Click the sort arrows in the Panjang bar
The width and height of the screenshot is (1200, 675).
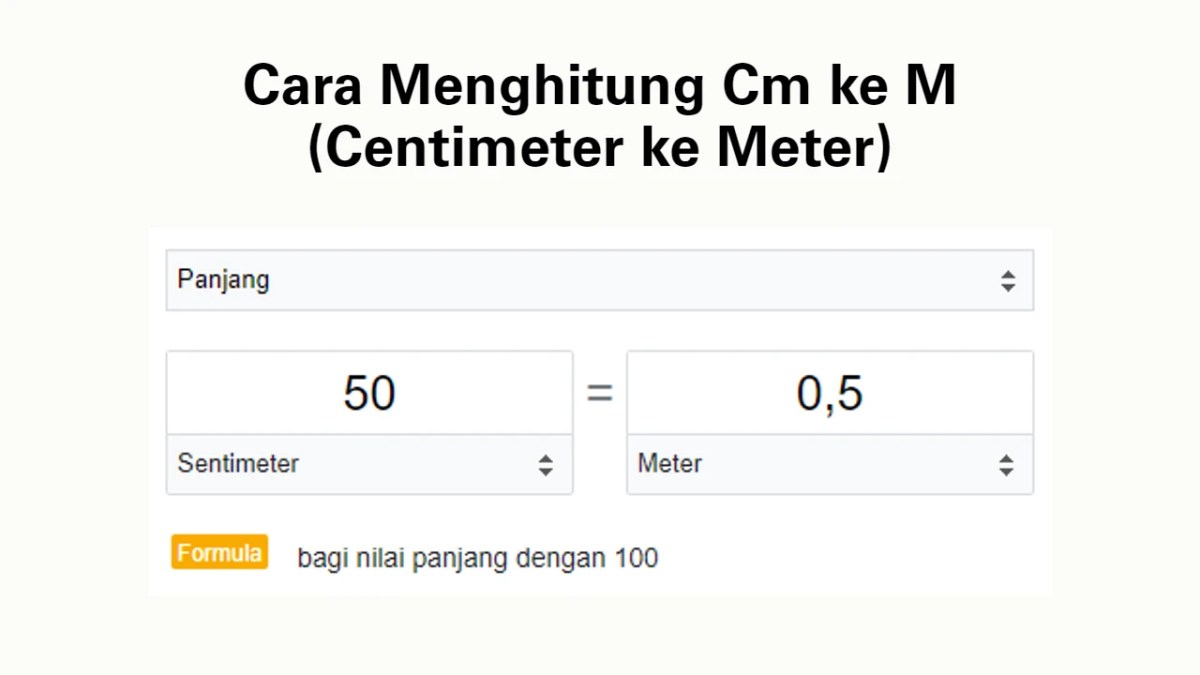coord(1007,281)
